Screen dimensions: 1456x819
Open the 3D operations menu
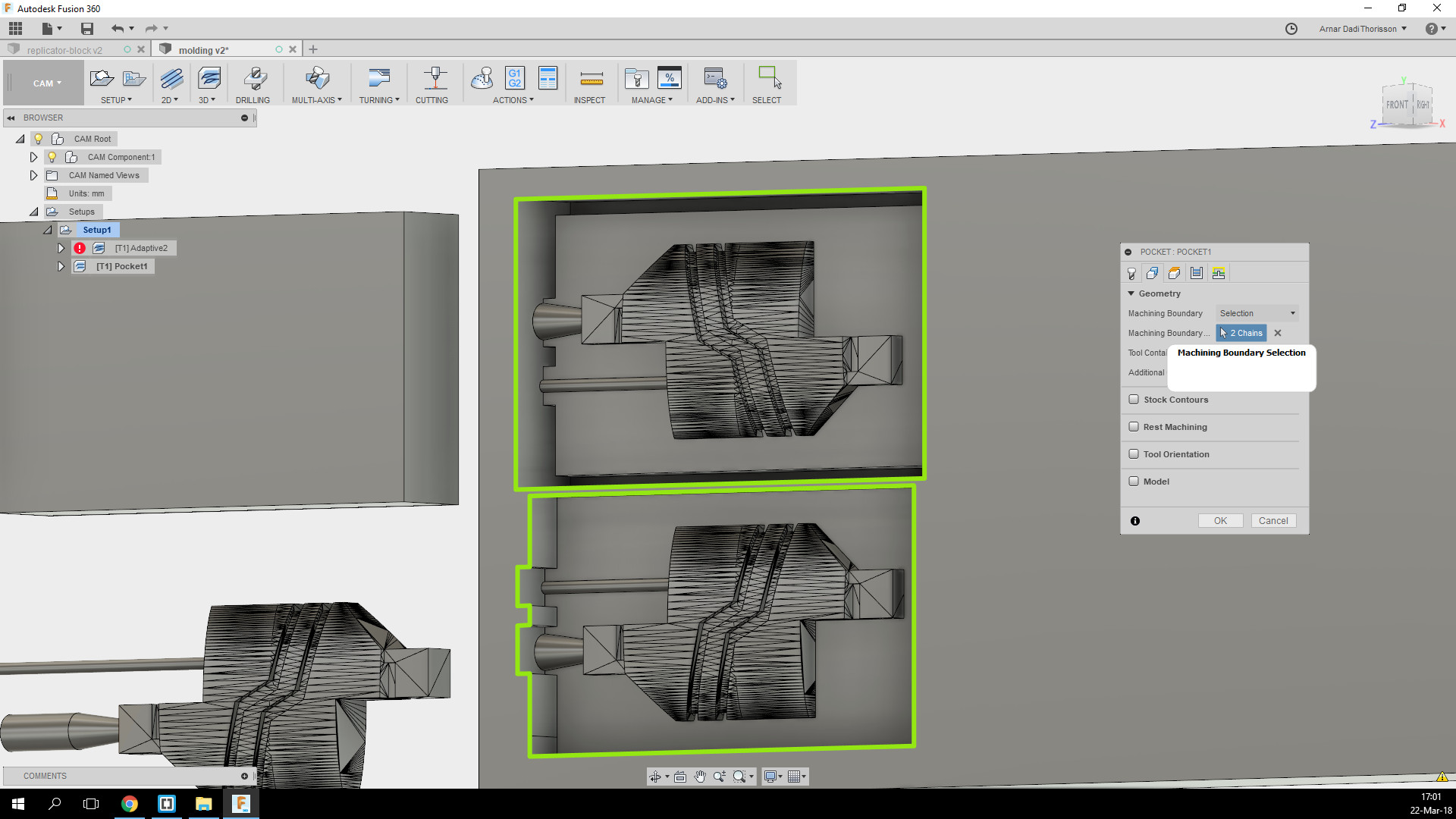pos(207,100)
